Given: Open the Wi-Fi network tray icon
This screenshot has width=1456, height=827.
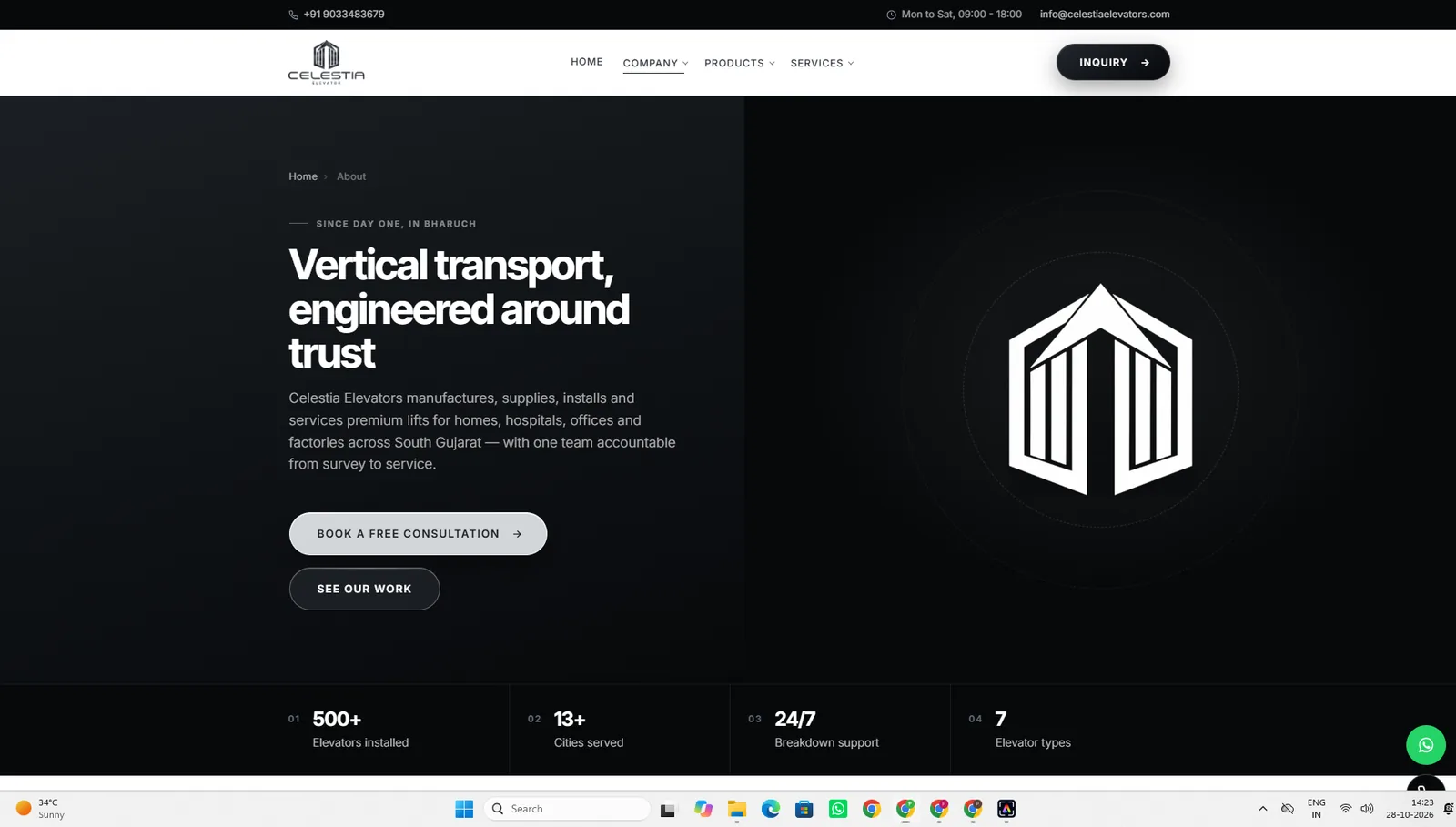Looking at the screenshot, I should click(x=1345, y=809).
